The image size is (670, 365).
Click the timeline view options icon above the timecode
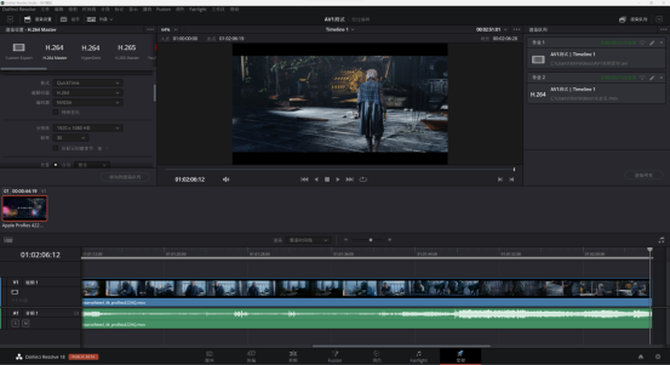(x=8, y=240)
